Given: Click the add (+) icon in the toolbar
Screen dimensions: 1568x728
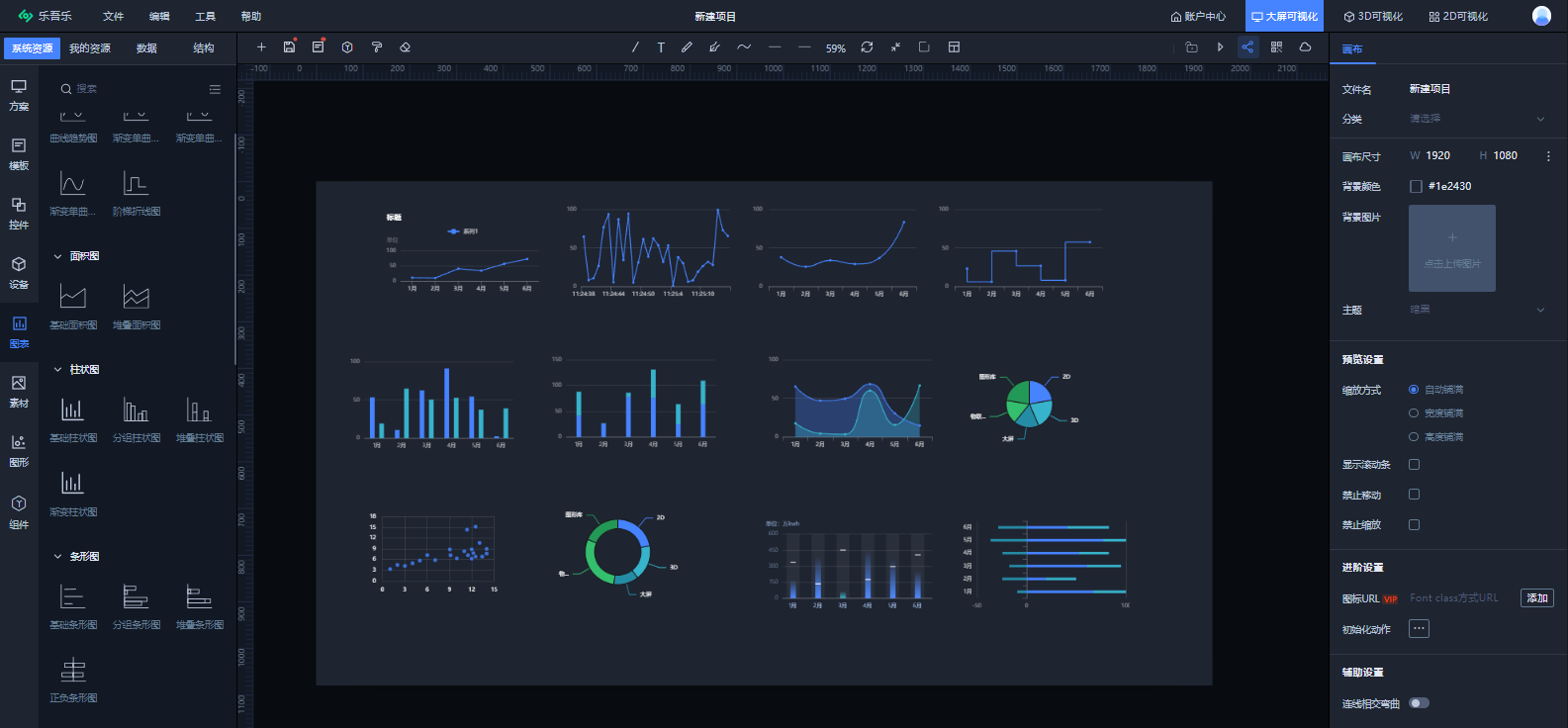Looking at the screenshot, I should click(x=261, y=47).
